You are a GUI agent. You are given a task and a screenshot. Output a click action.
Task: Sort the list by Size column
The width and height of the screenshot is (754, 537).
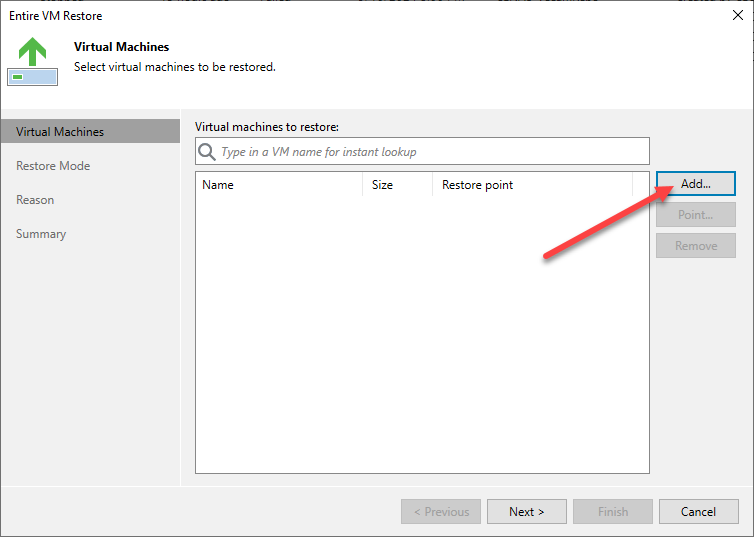tap(397, 185)
